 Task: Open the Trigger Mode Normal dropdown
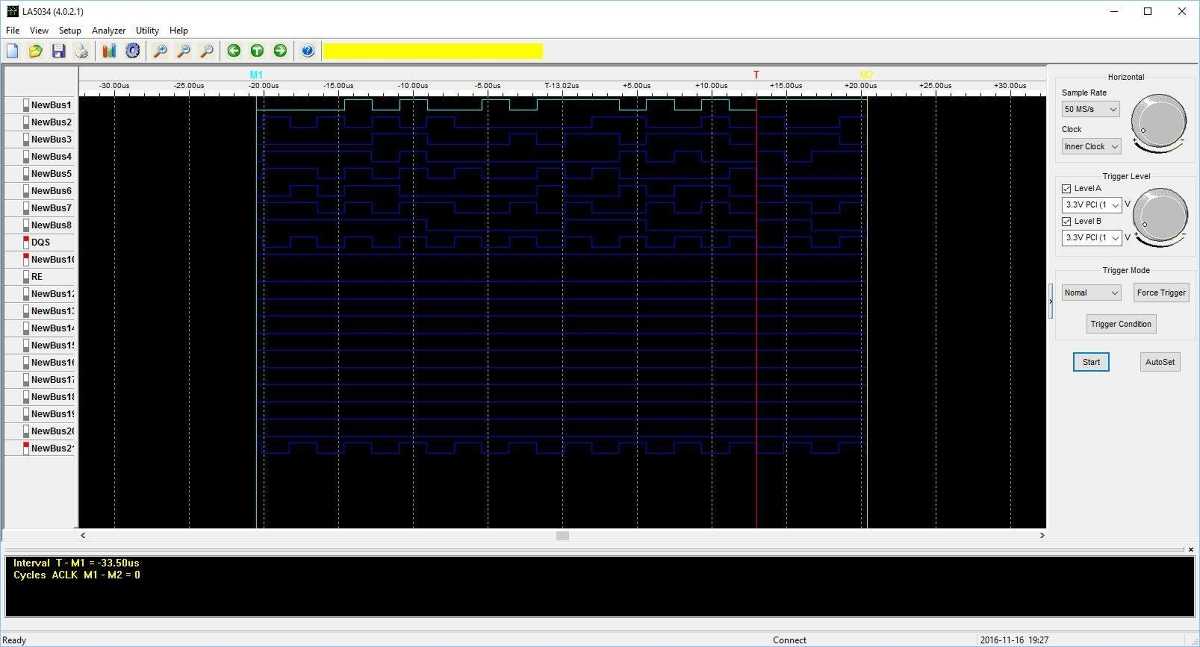(1092, 293)
